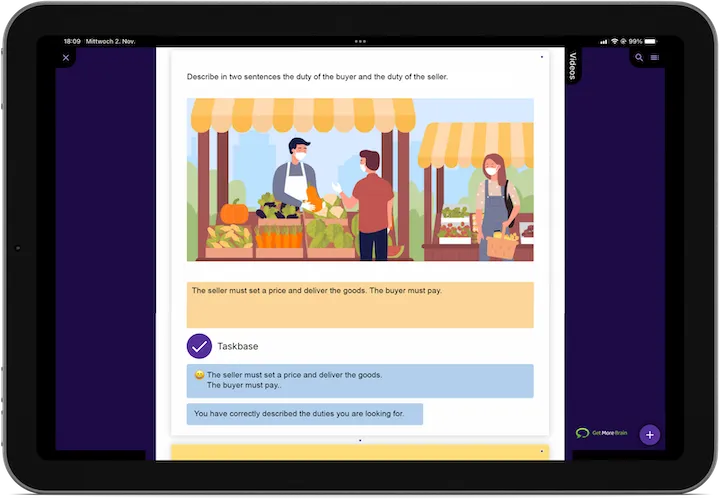Tap the three-dots multitasking indicator at top
This screenshot has width=719, height=500.
360,41
